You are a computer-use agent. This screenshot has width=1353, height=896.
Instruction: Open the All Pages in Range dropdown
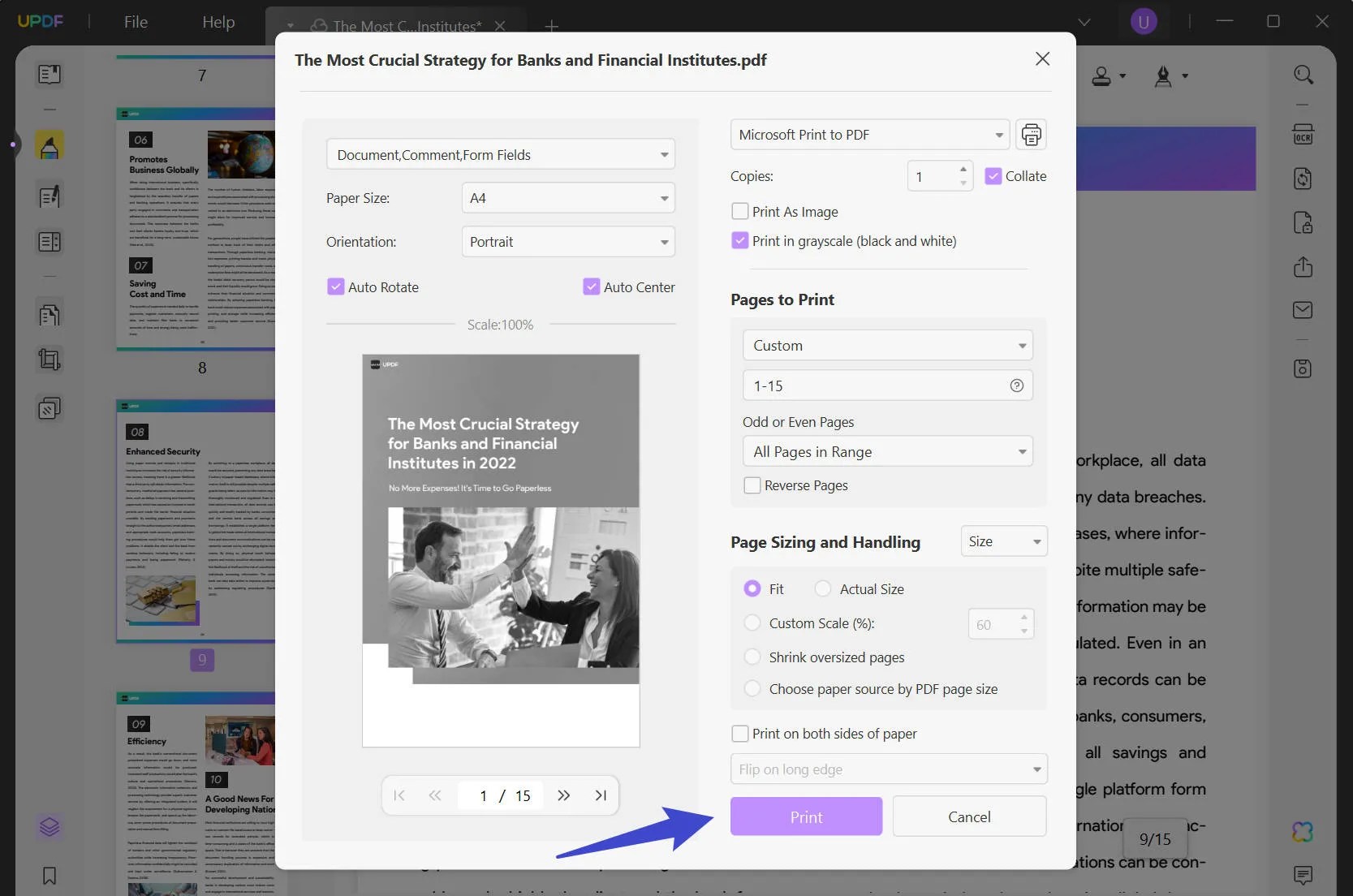887,451
